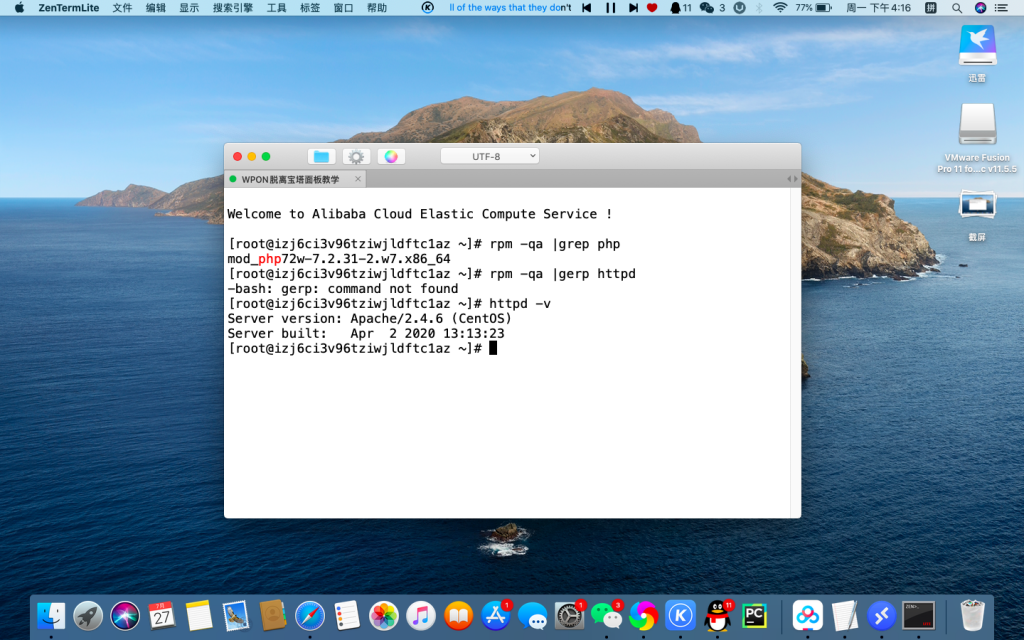Skip to next track in menu bar

[x=632, y=8]
